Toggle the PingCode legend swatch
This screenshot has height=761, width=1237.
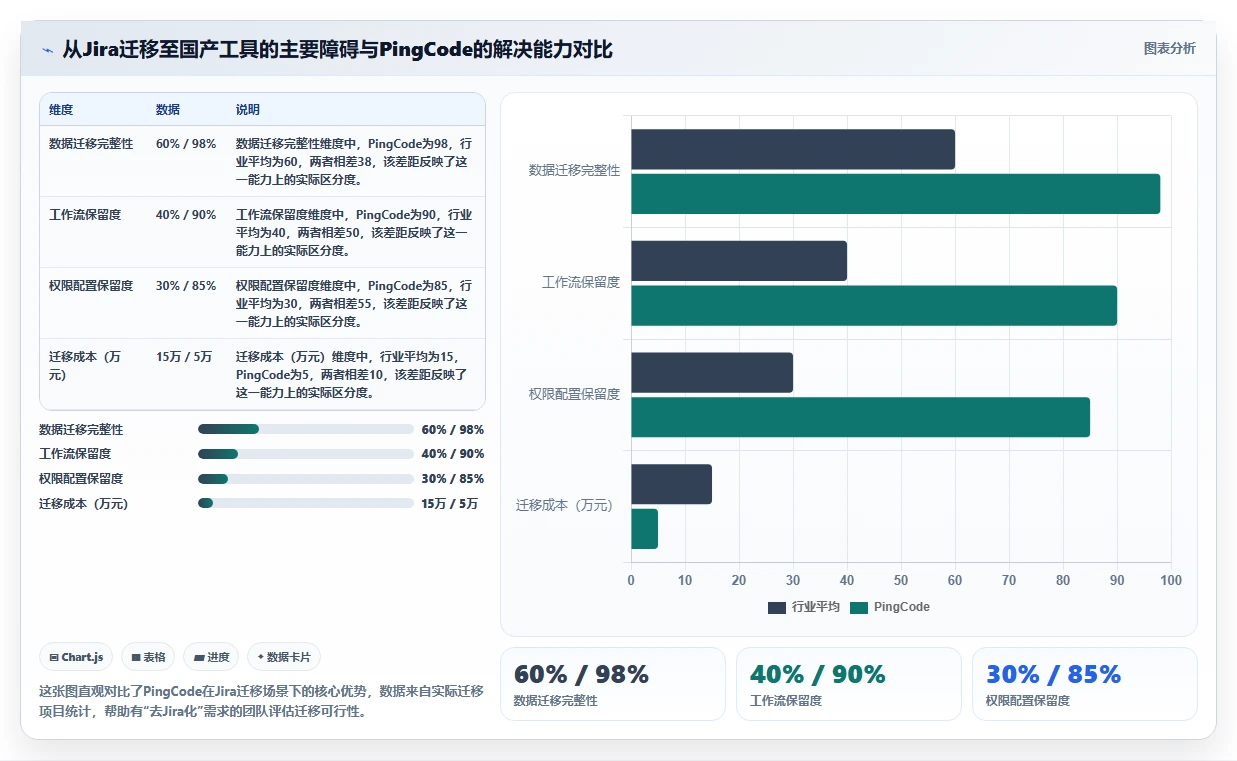[x=859, y=607]
